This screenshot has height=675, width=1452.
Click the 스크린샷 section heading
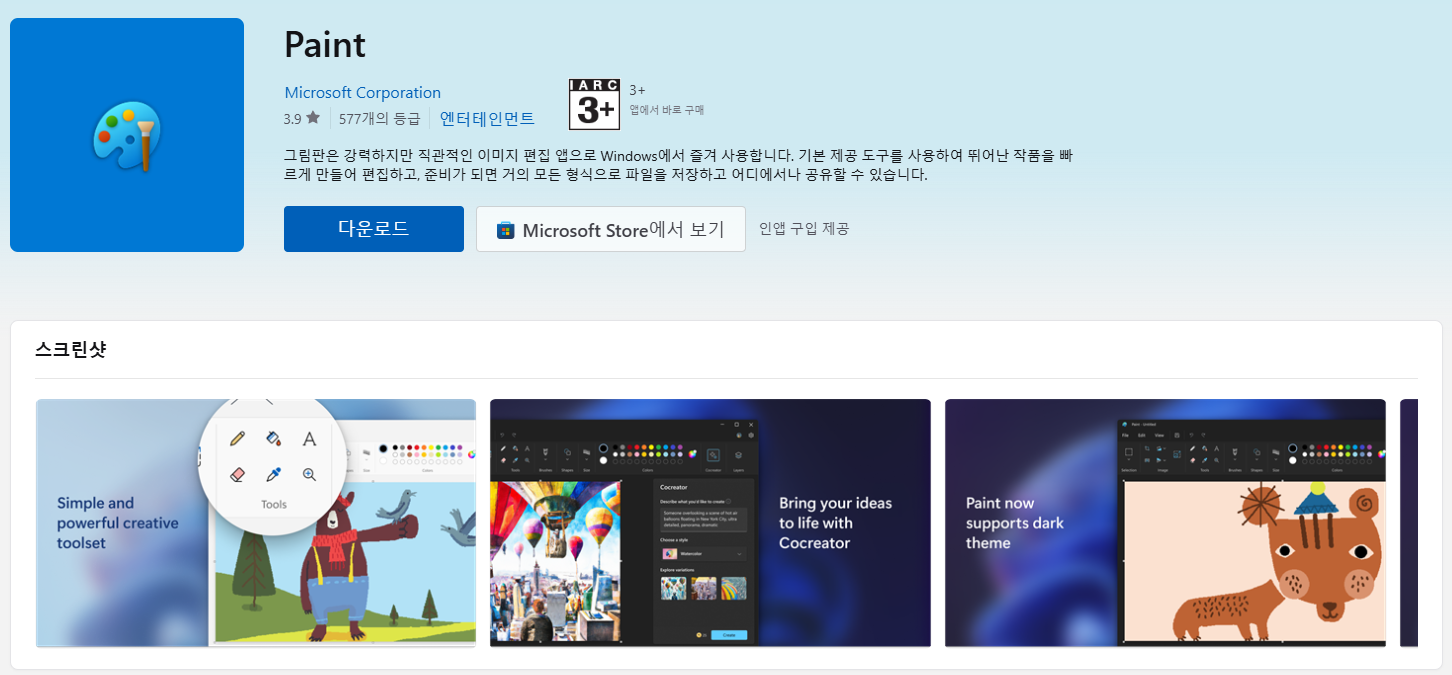(70, 349)
